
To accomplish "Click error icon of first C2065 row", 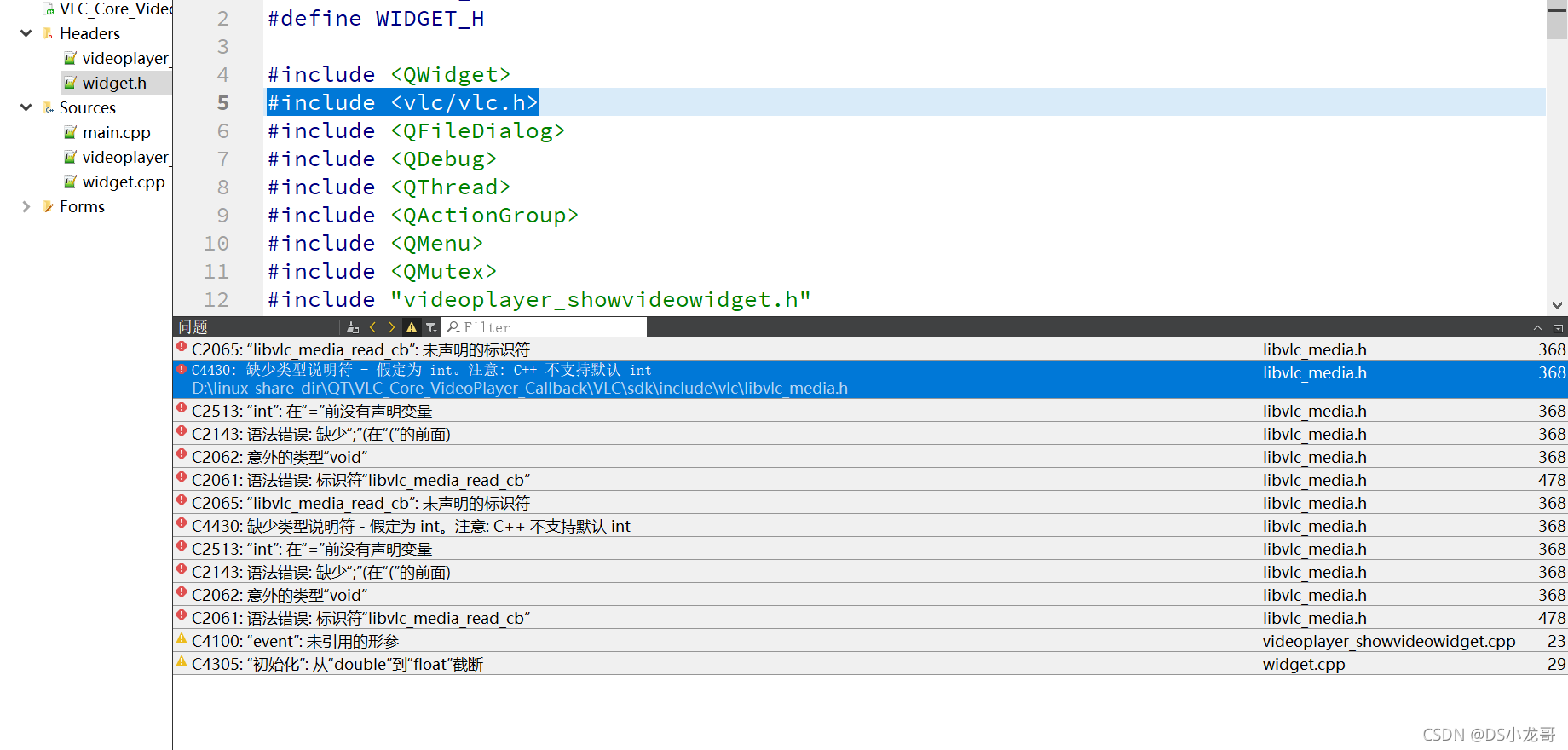I will click(182, 347).
